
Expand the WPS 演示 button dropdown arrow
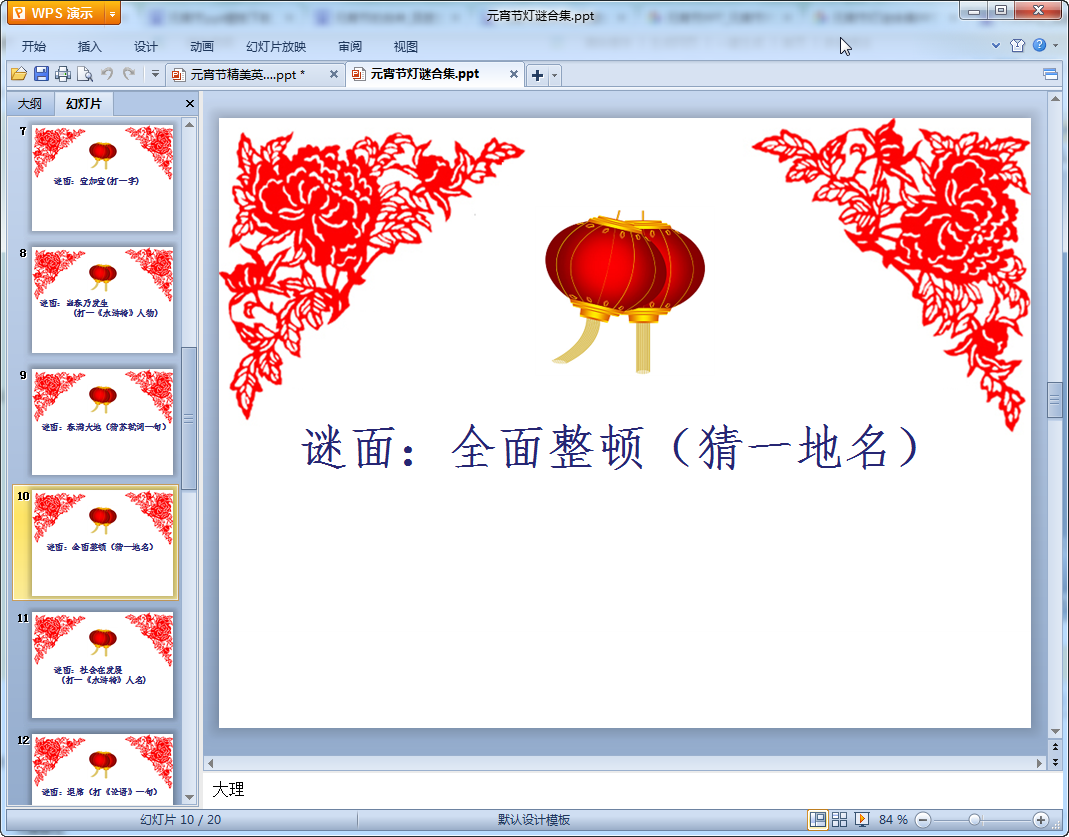pyautogui.click(x=112, y=13)
